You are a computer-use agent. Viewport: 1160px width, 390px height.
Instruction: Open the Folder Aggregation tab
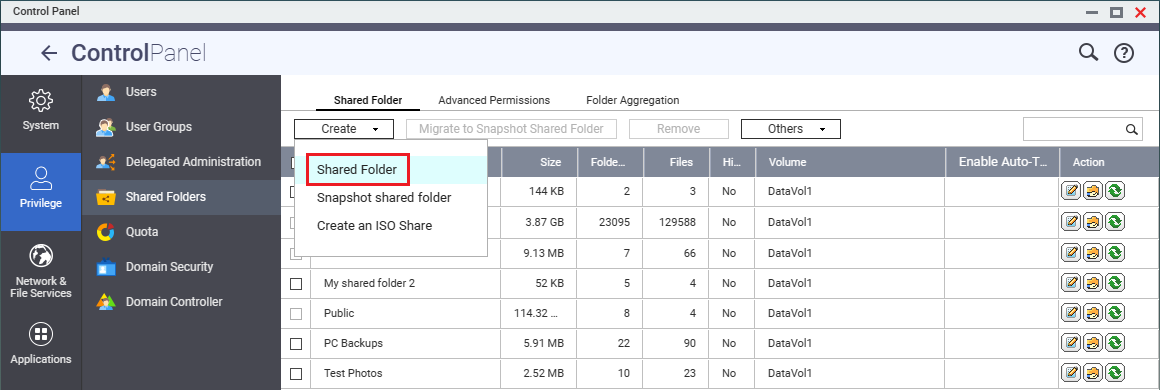coord(633,100)
